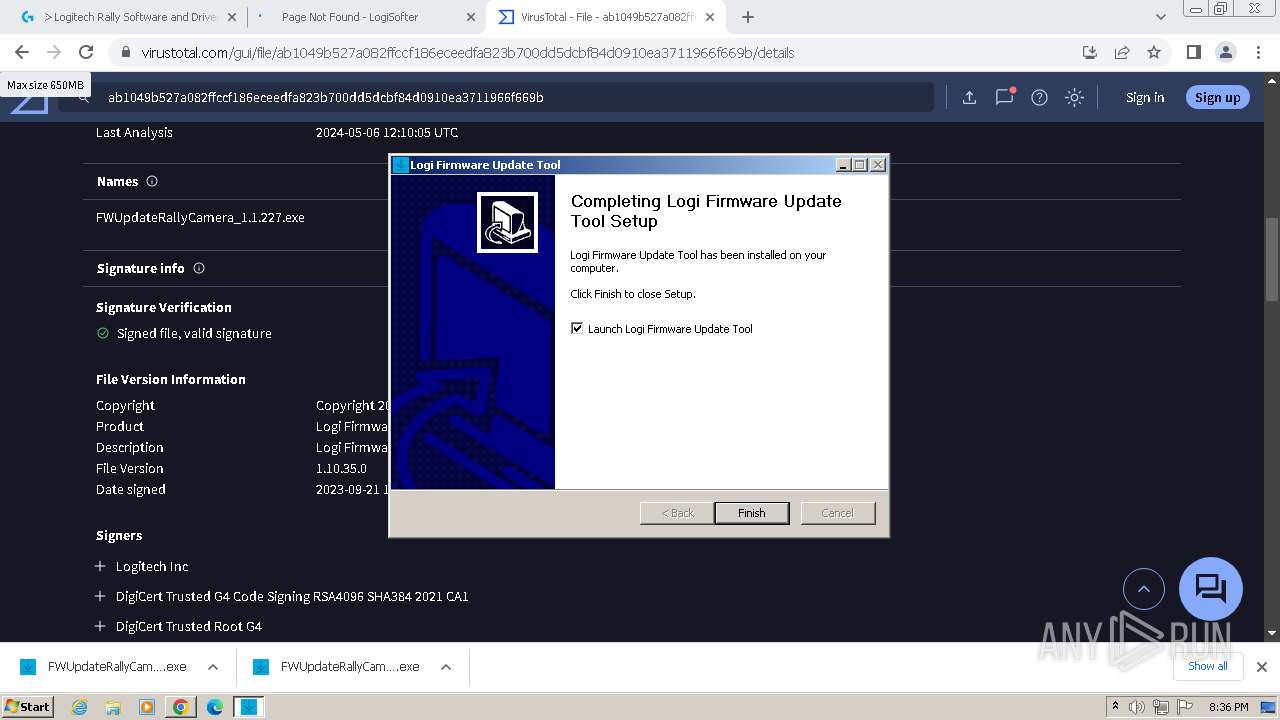The image size is (1280, 720).
Task: Open menu for first FWUpdateRallyCam download
Action: point(213,667)
